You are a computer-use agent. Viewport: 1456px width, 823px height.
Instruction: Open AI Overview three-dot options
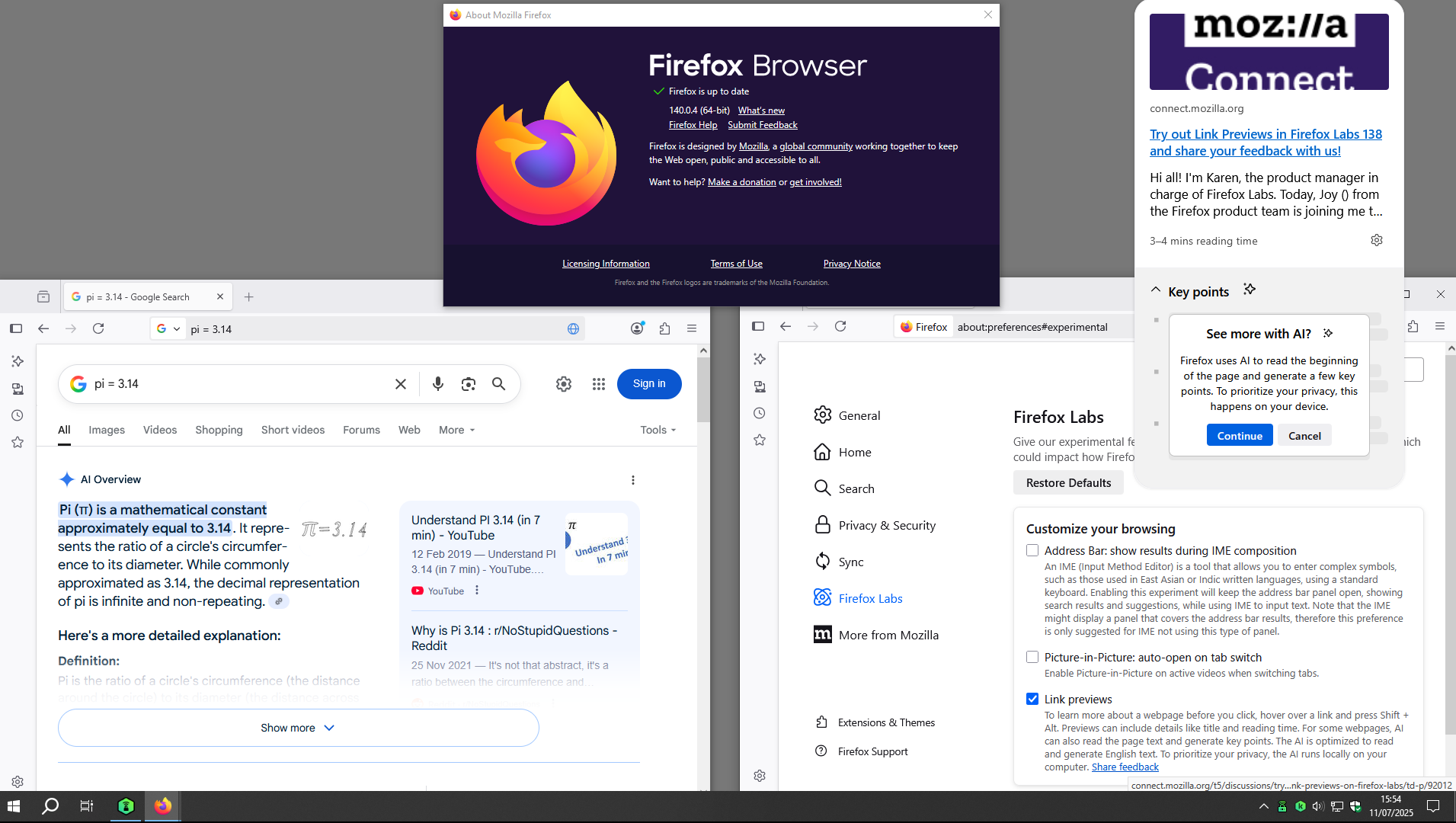633,480
